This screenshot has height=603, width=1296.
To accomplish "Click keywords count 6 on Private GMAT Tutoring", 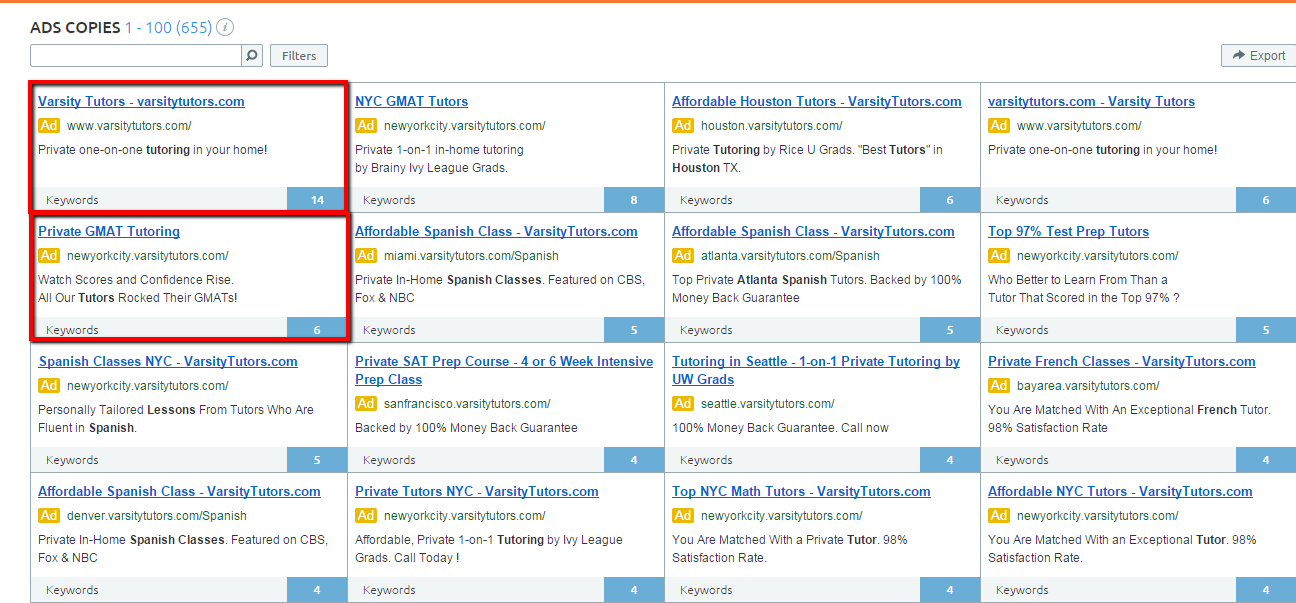I will pos(317,330).
